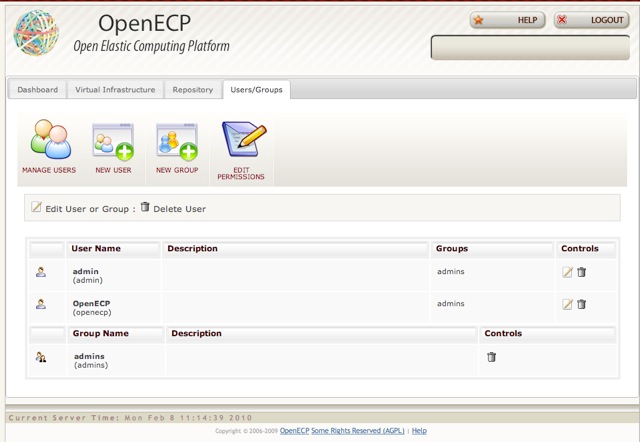Select the Users/Groups tab

coord(256,90)
